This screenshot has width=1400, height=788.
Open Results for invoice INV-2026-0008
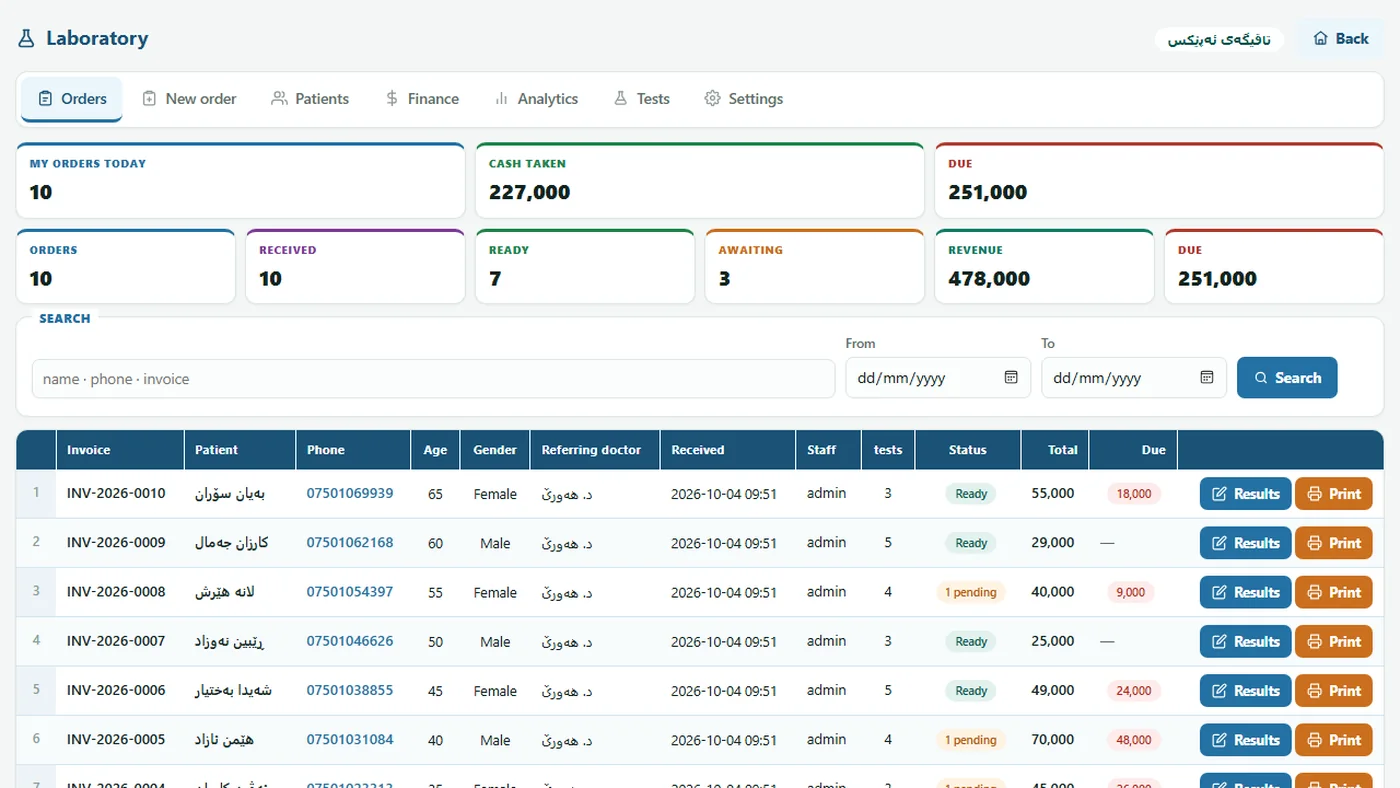click(x=1246, y=592)
